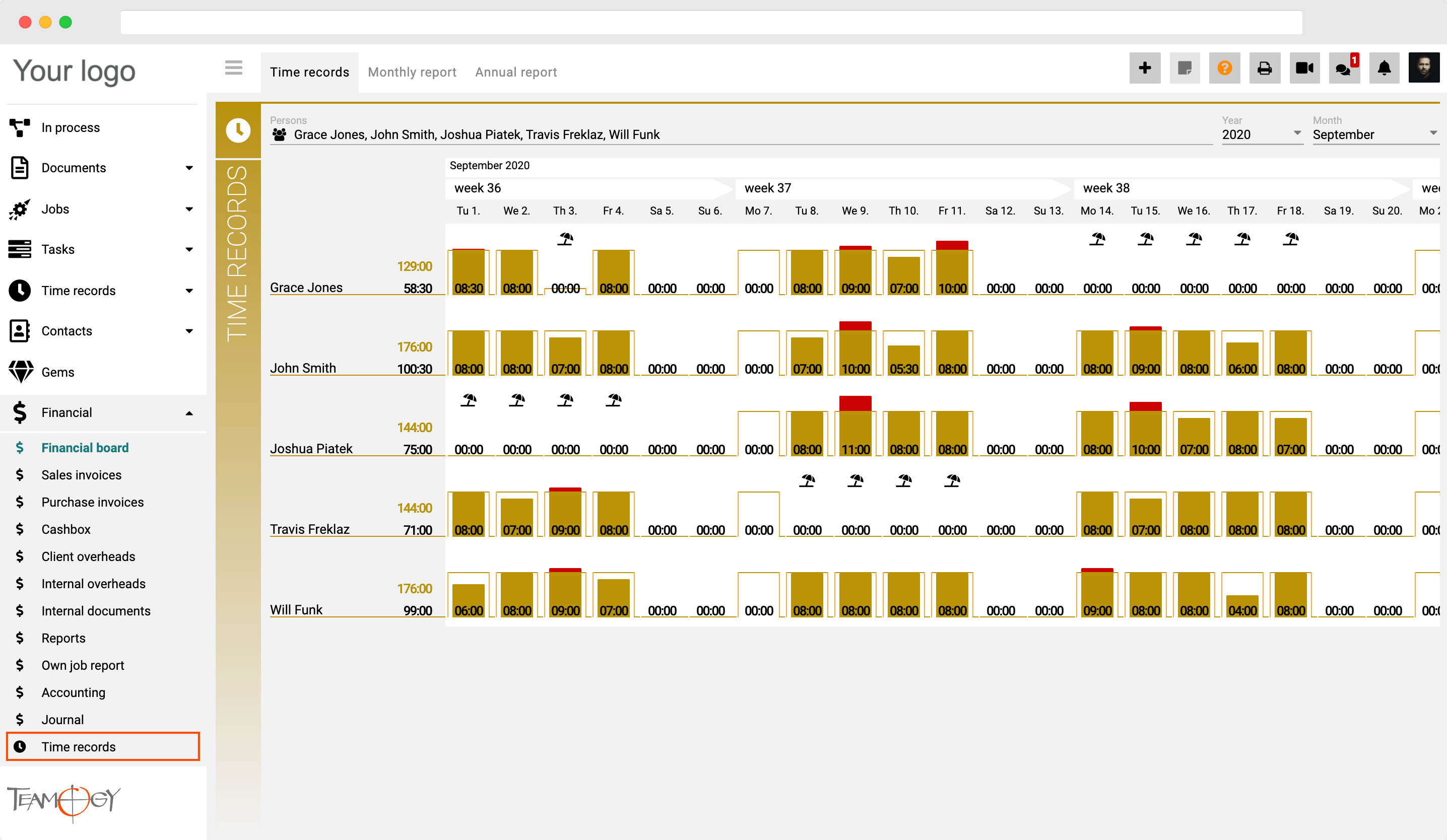Screen dimensions: 1447x840
Task: Click Grace Jones vacation icon on Fr 18
Action: coord(1291,239)
